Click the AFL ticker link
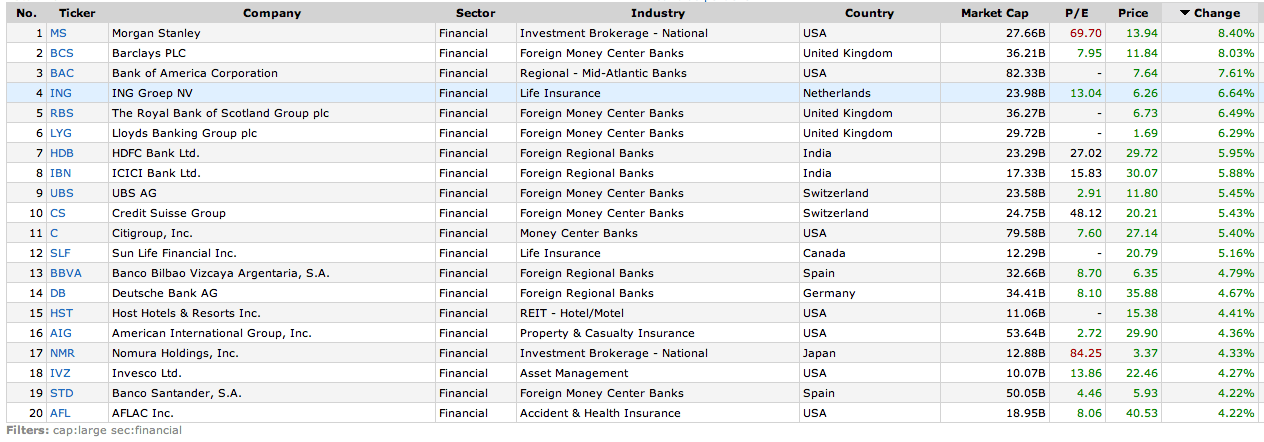 [x=60, y=413]
